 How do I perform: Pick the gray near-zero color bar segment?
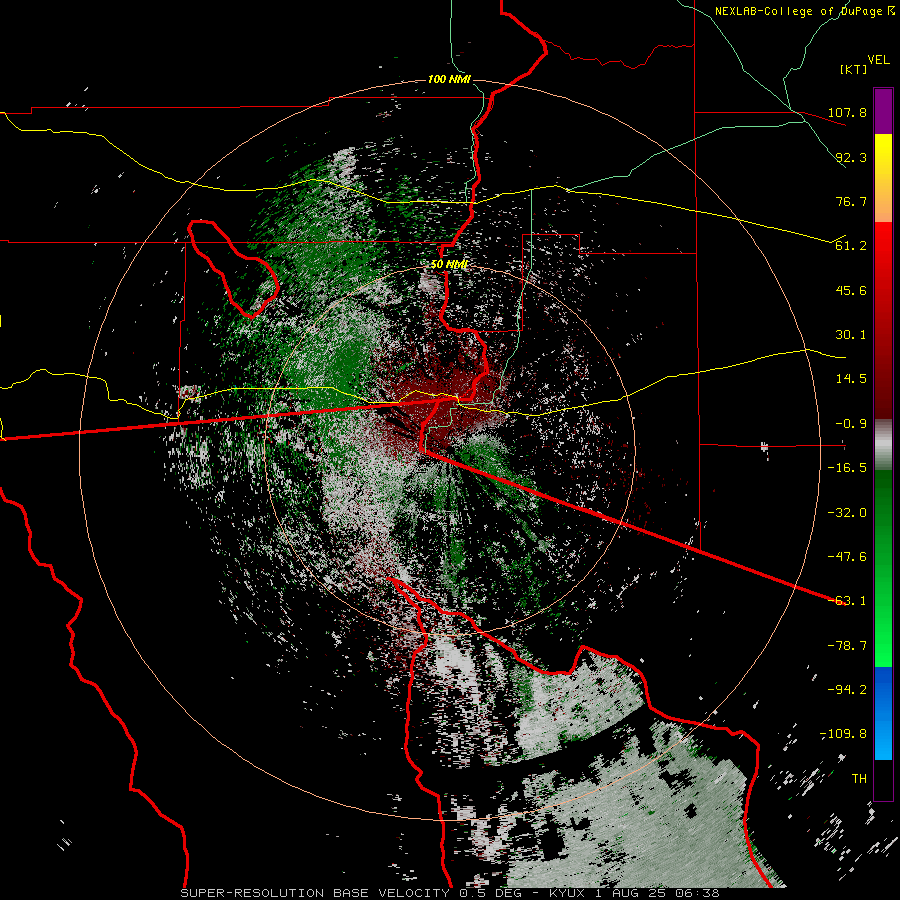tap(883, 444)
